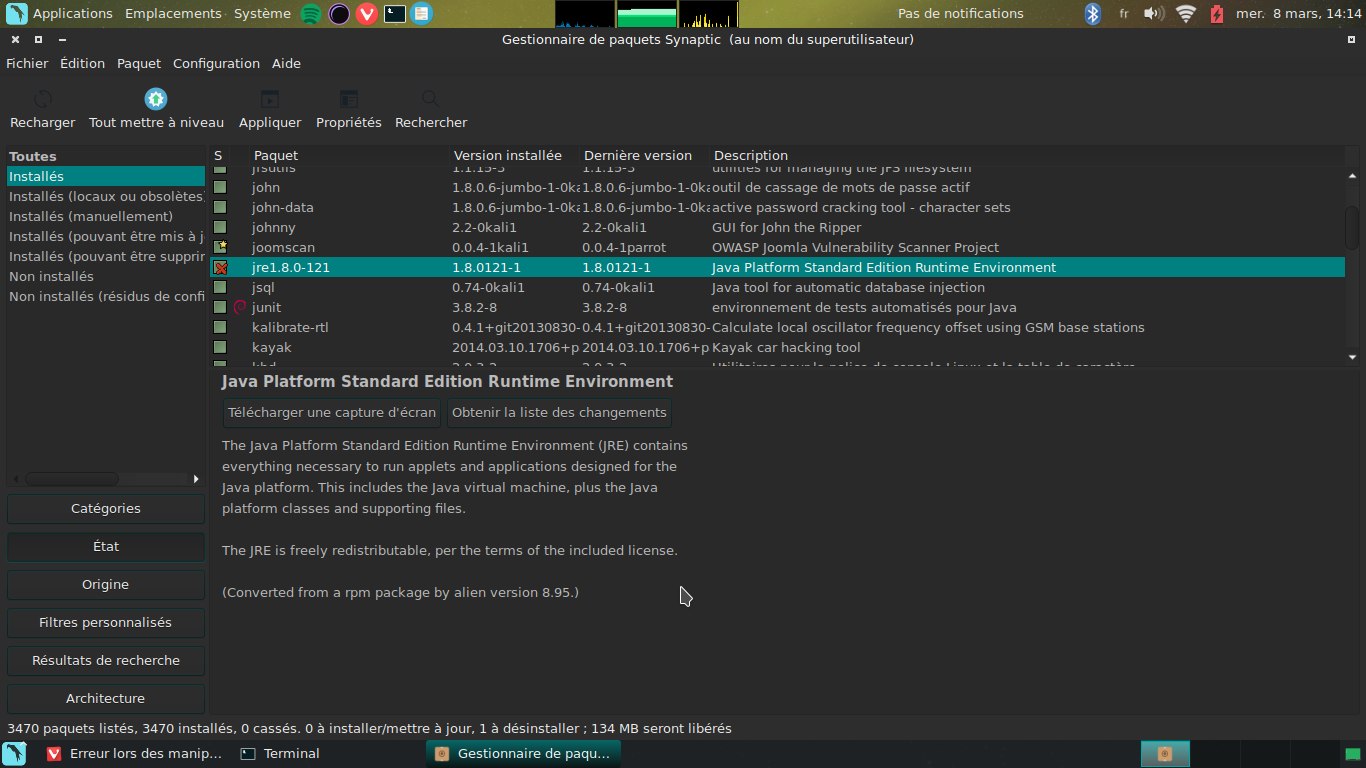Click the package list vertical scrollbar thumb

click(x=1353, y=227)
